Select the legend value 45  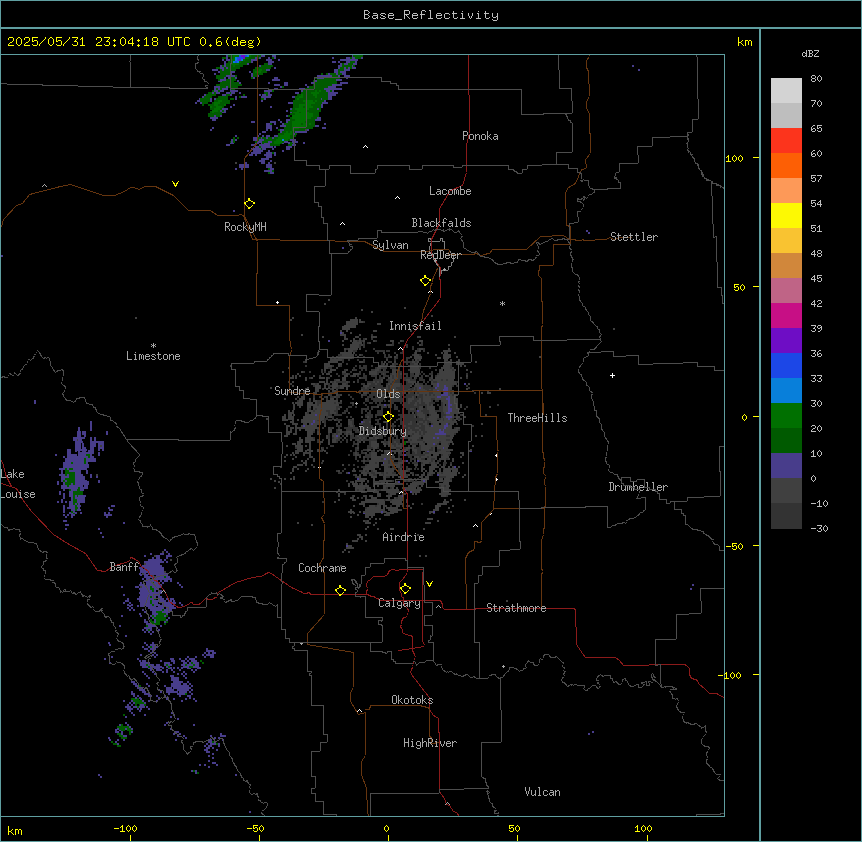tap(816, 279)
